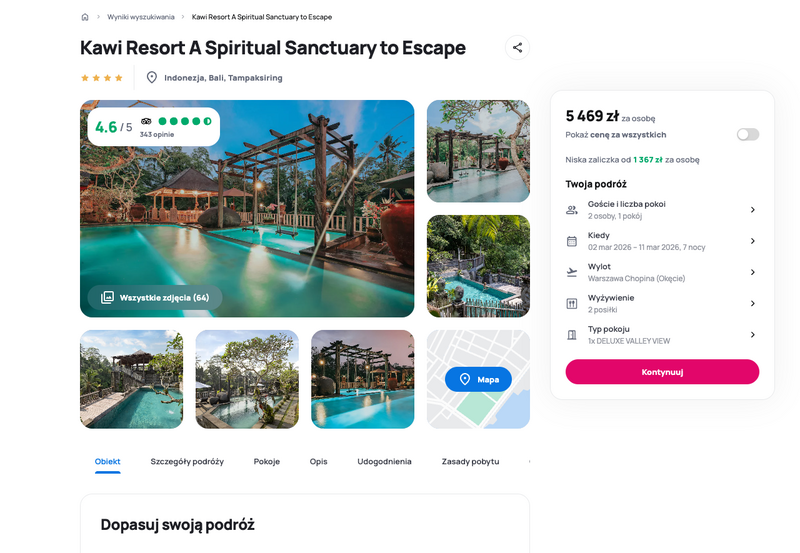
Task: Select the Szczegóły podróży tab
Action: click(x=187, y=461)
